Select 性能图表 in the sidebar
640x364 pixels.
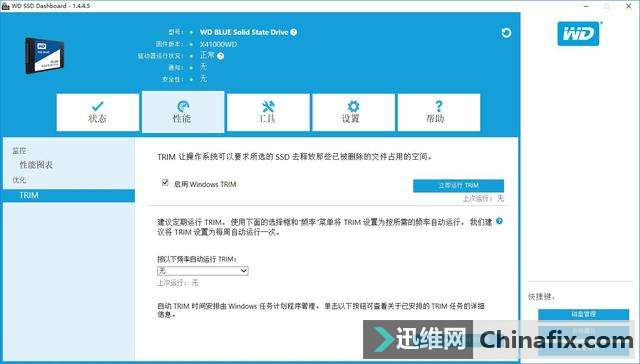tap(36, 165)
